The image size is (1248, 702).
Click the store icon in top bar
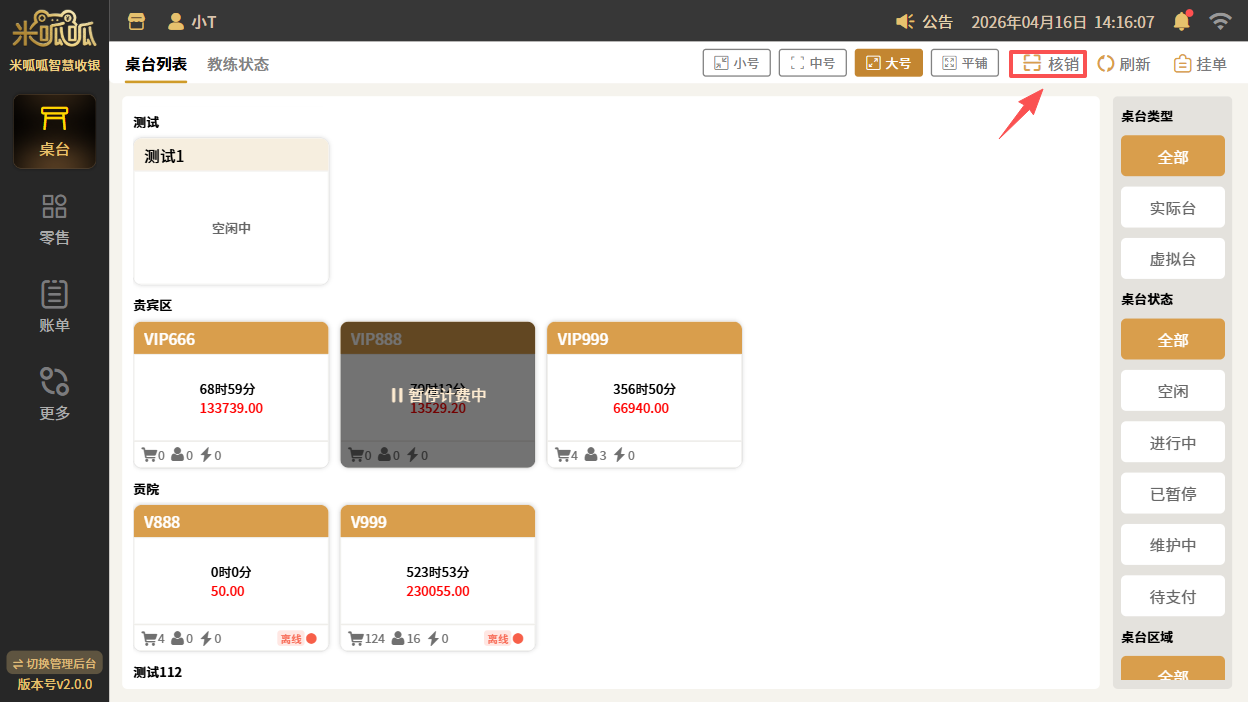point(136,21)
